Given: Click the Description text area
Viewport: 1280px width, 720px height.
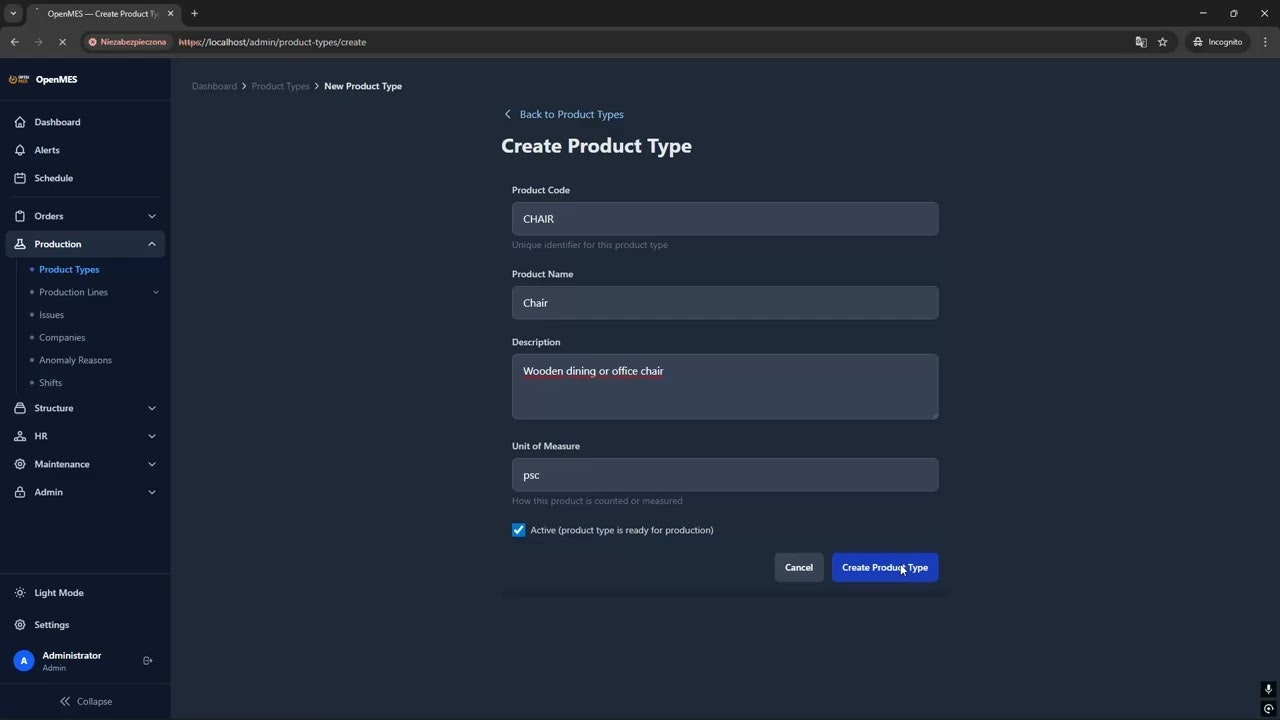Looking at the screenshot, I should pyautogui.click(x=725, y=386).
